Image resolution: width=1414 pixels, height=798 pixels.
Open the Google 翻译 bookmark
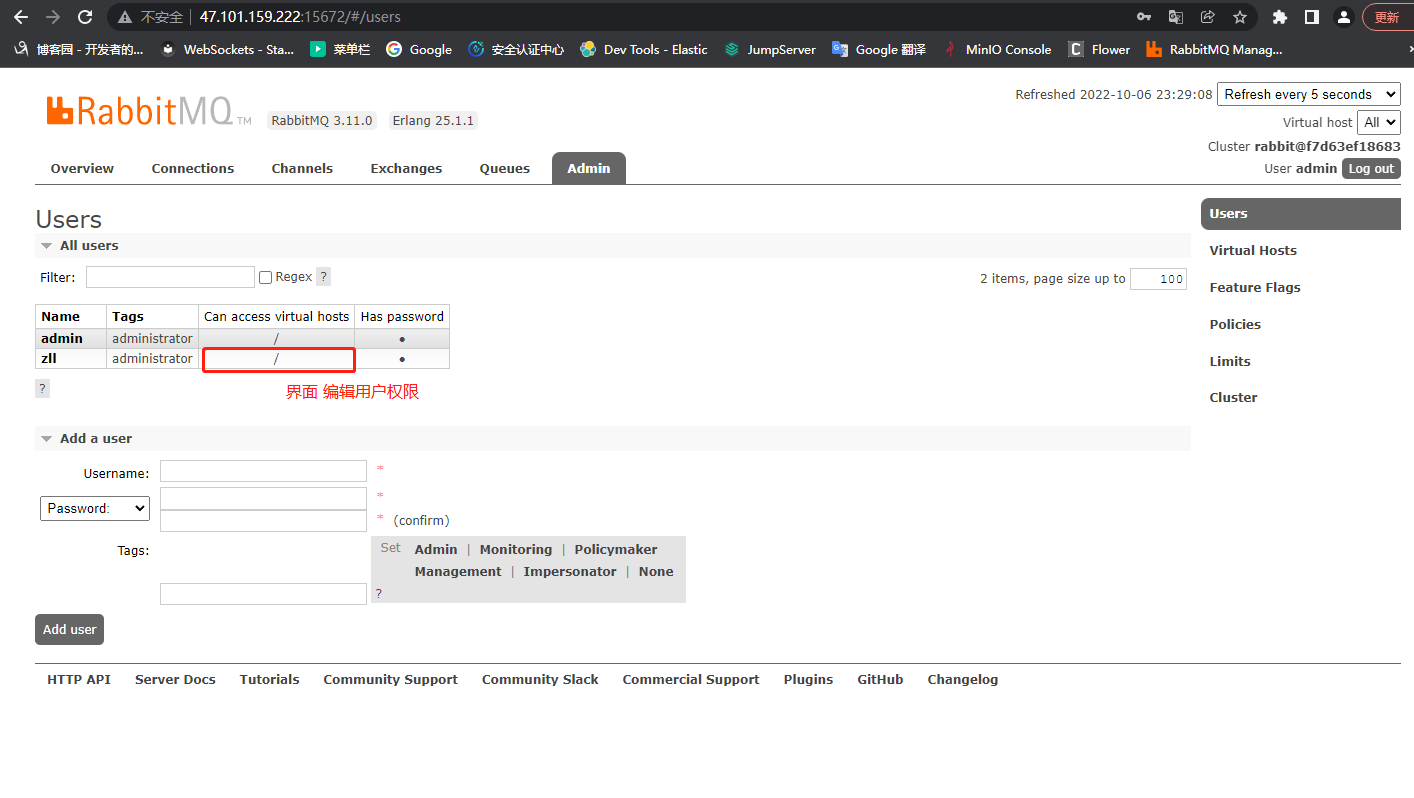(879, 49)
